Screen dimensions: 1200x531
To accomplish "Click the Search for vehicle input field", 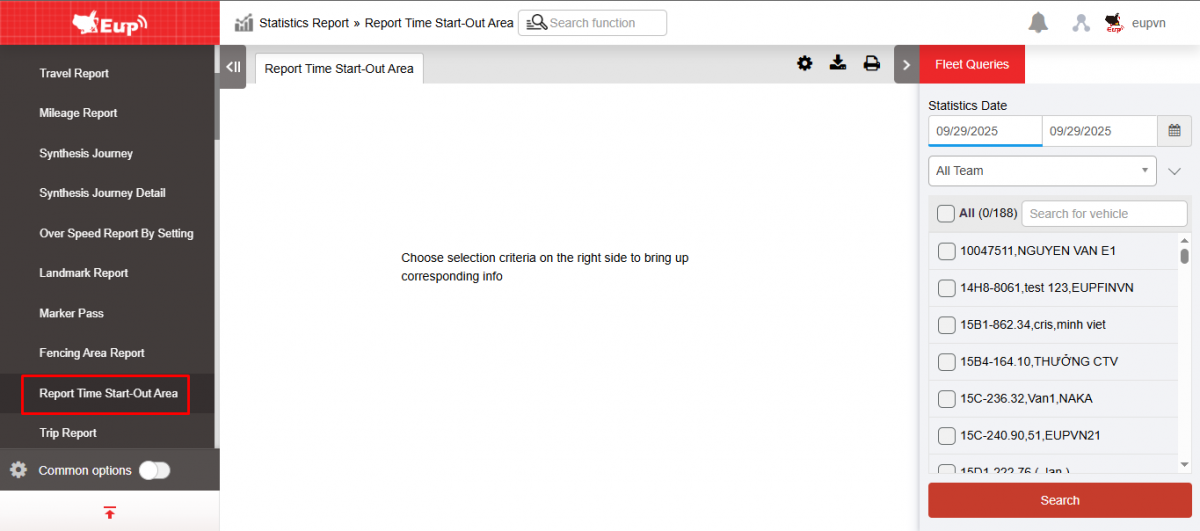I will tap(1103, 213).
